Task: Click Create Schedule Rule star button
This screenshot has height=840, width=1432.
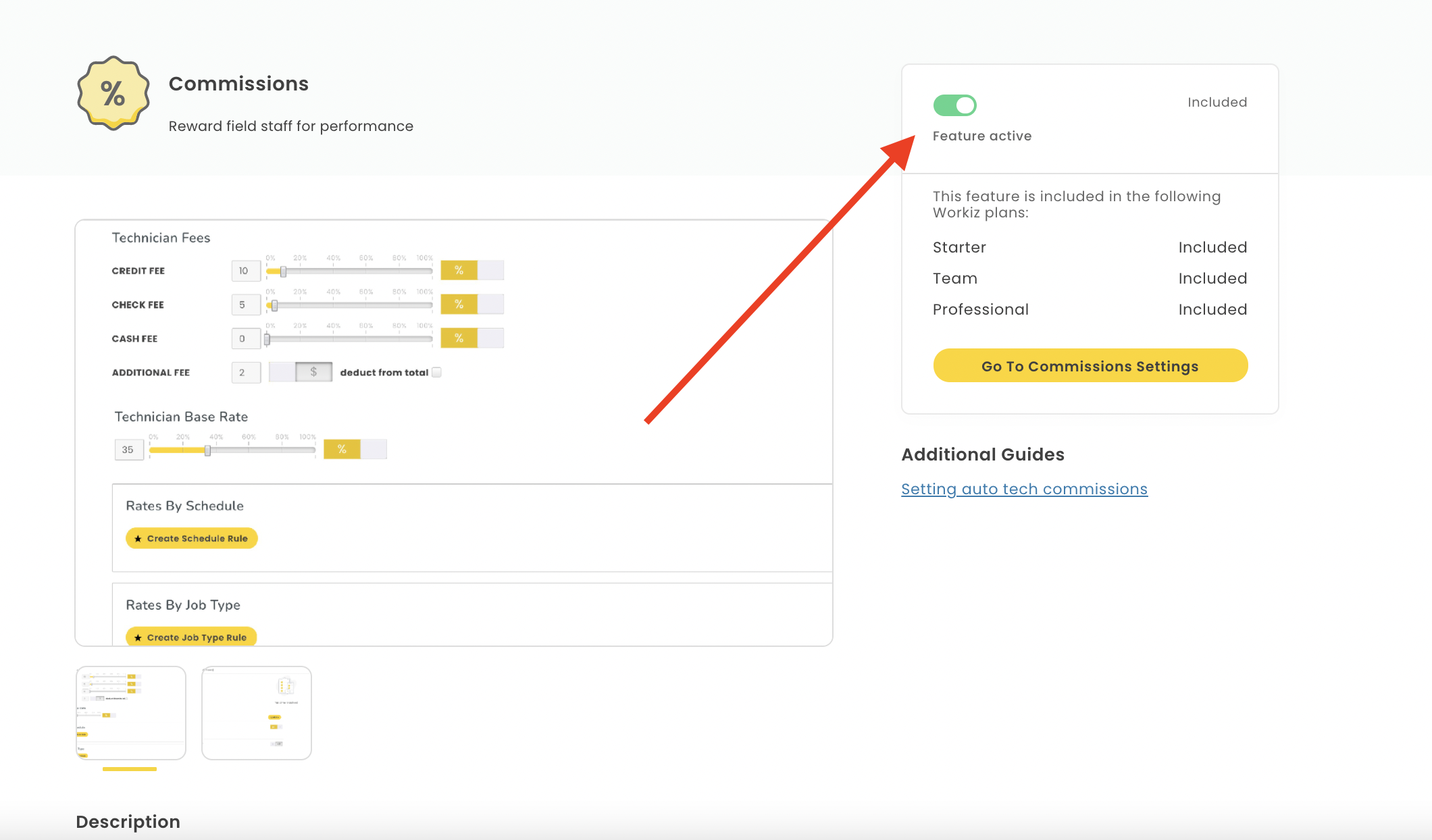Action: click(192, 538)
